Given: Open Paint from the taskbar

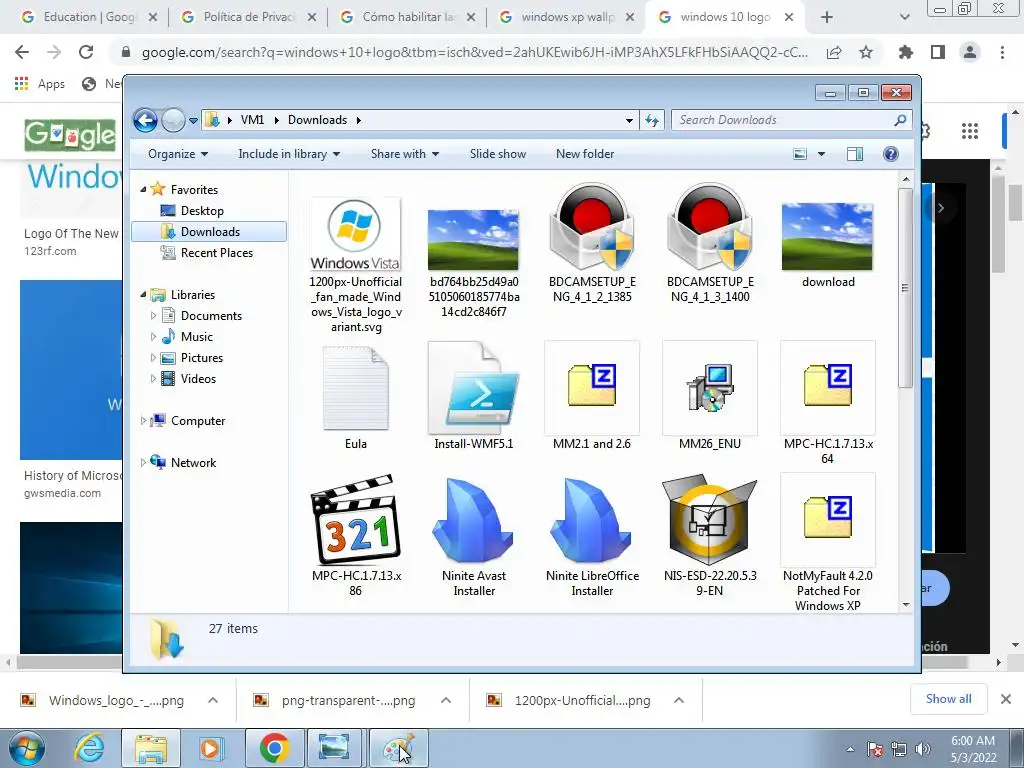Looking at the screenshot, I should pyautogui.click(x=399, y=748).
